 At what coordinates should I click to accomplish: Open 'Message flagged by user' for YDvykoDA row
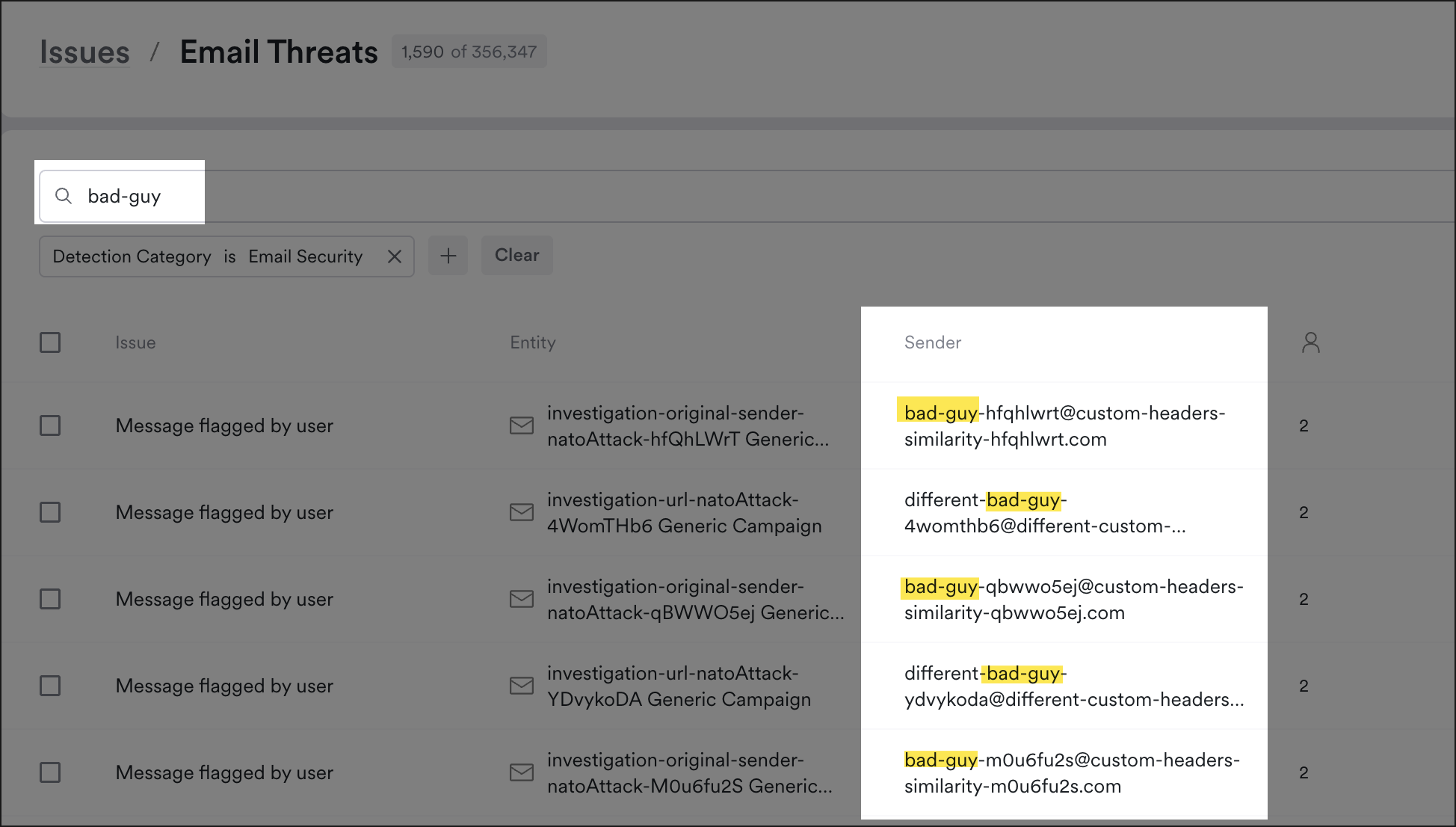pos(224,686)
